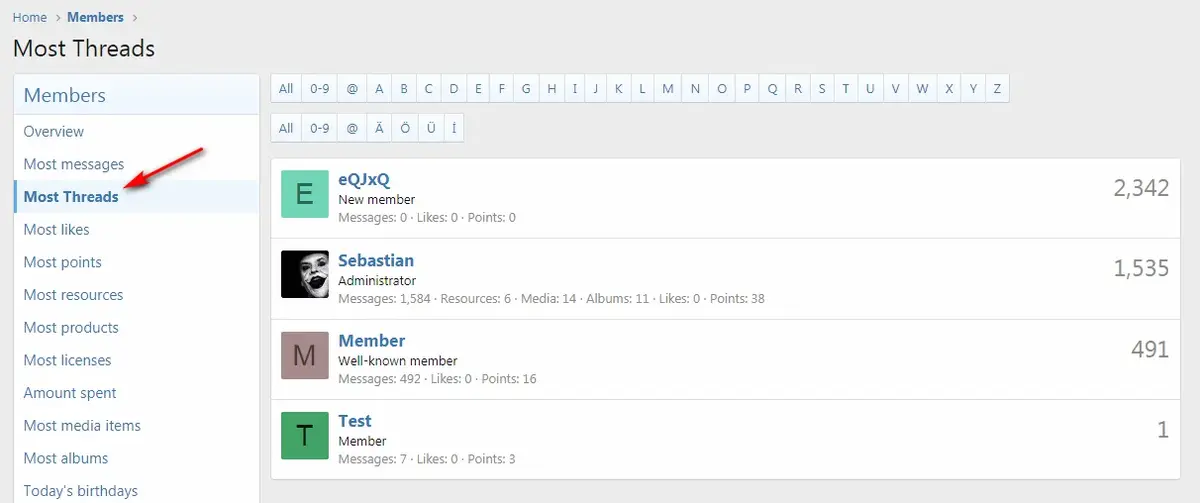Click eQJxQ's green E avatar
The height and width of the screenshot is (503, 1200).
click(305, 194)
